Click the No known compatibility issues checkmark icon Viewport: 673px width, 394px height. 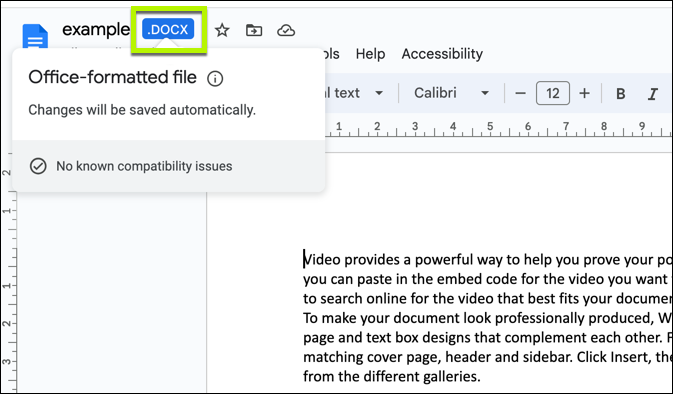38,166
